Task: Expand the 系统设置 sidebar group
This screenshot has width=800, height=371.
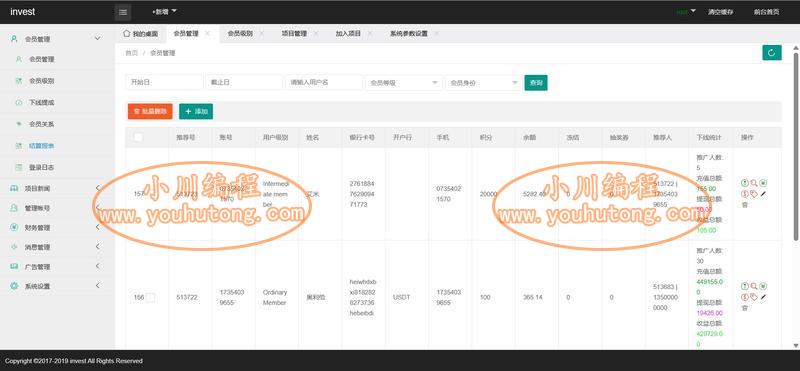Action: (57, 286)
